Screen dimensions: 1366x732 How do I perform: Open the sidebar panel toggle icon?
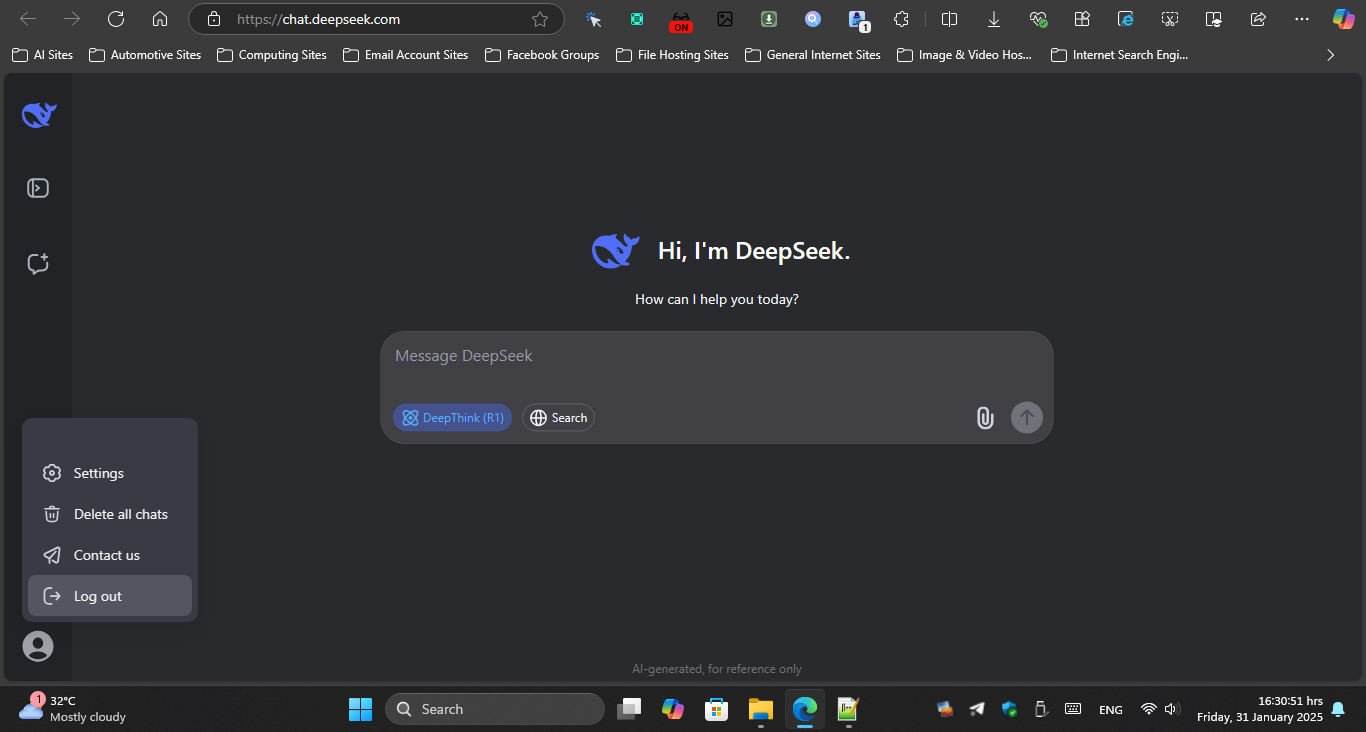click(38, 188)
